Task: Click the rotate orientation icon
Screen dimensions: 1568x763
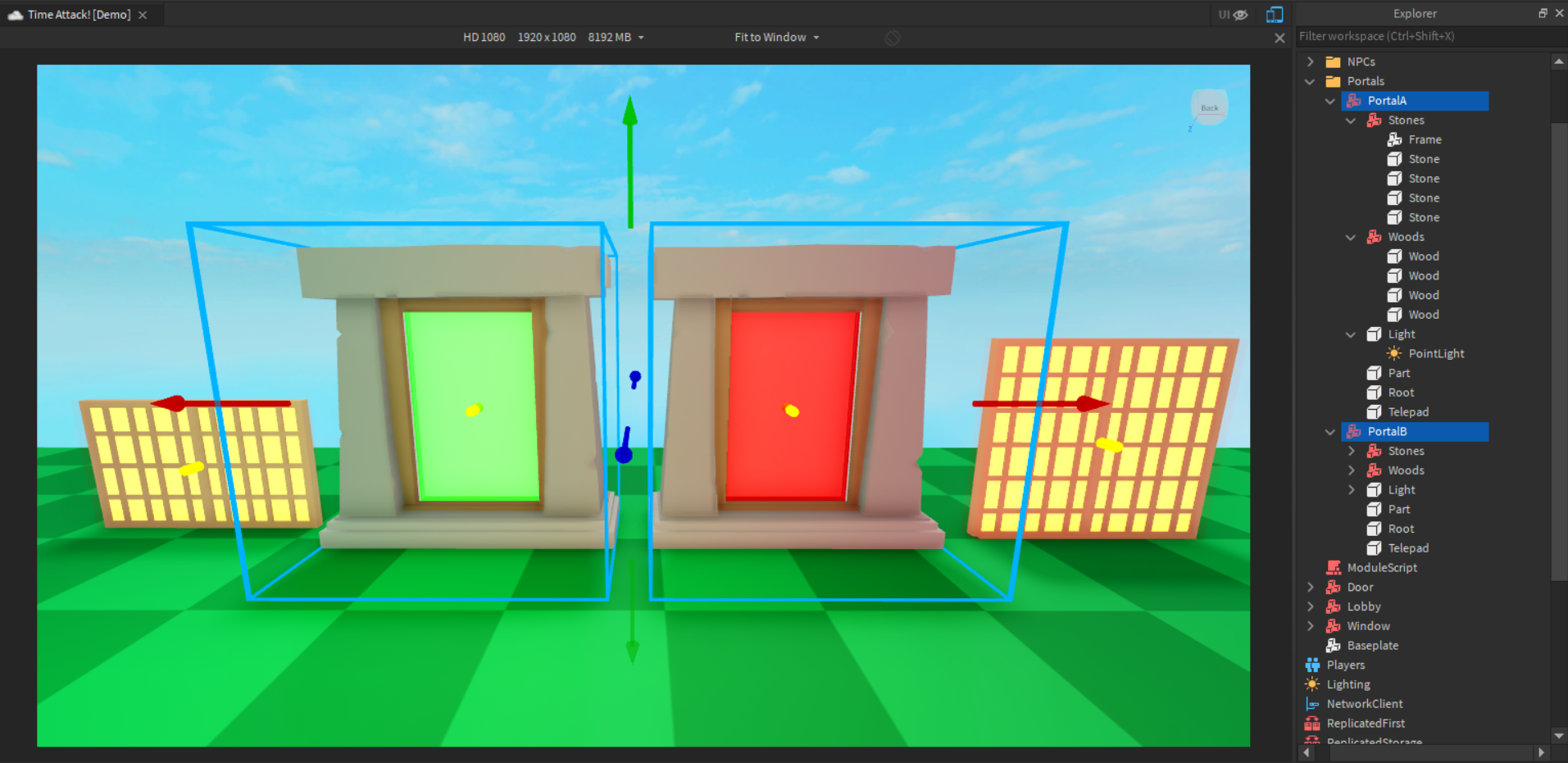Action: tap(893, 38)
